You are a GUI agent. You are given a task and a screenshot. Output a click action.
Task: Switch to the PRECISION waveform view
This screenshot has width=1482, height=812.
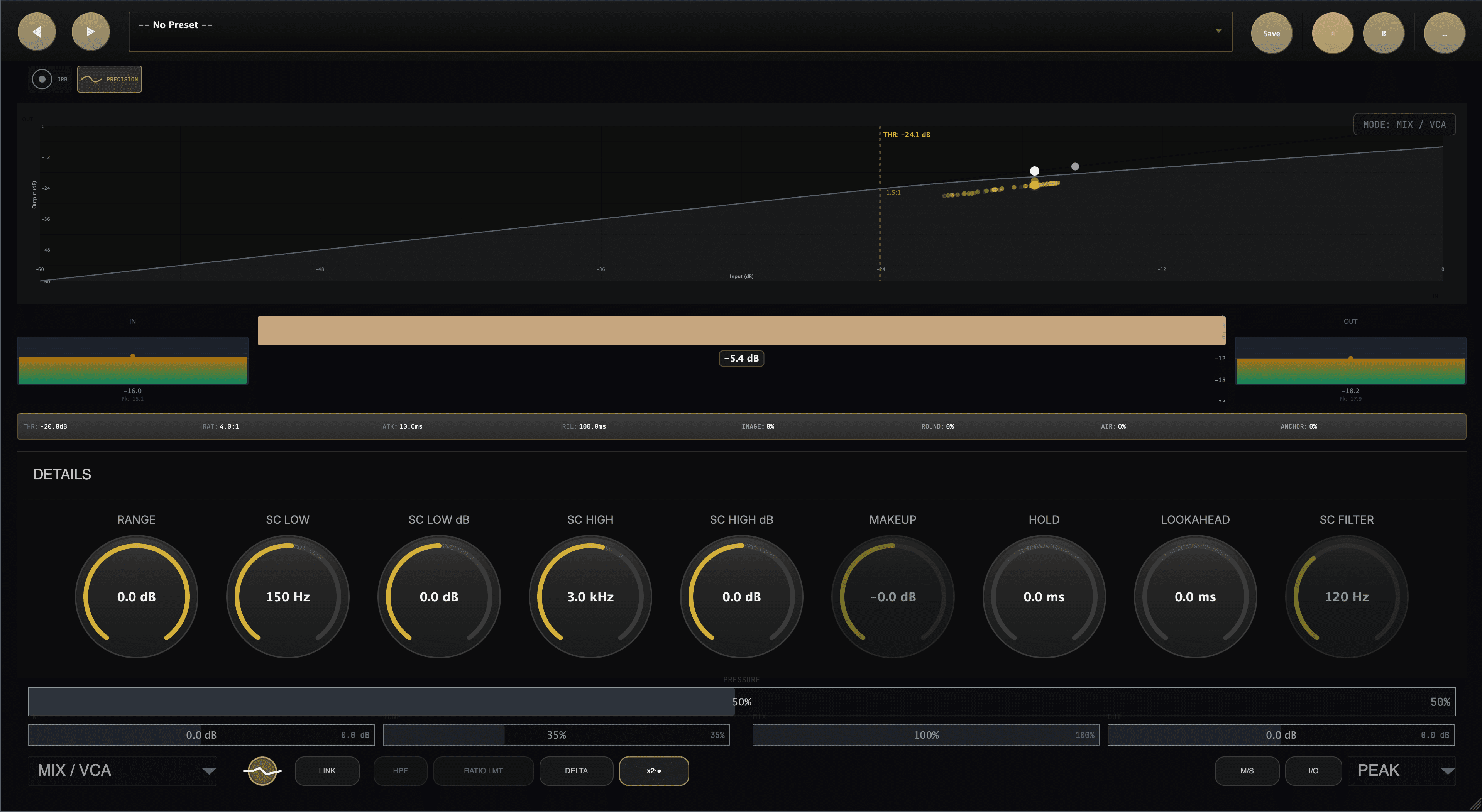pos(109,80)
